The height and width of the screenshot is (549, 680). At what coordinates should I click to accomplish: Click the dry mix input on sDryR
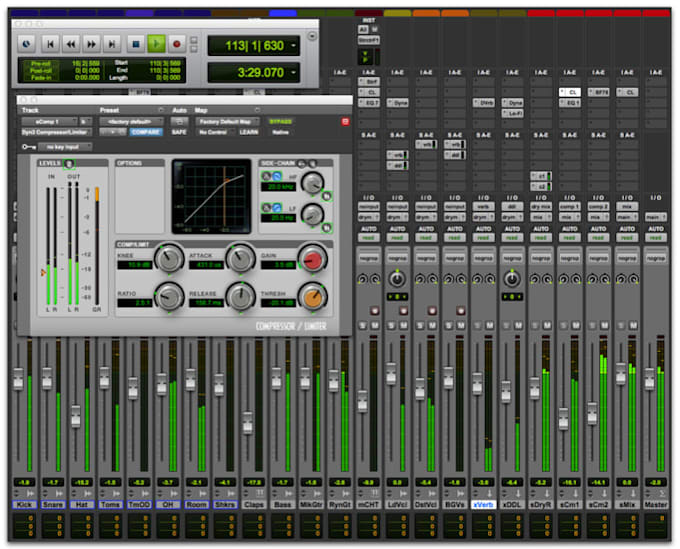tap(541, 206)
